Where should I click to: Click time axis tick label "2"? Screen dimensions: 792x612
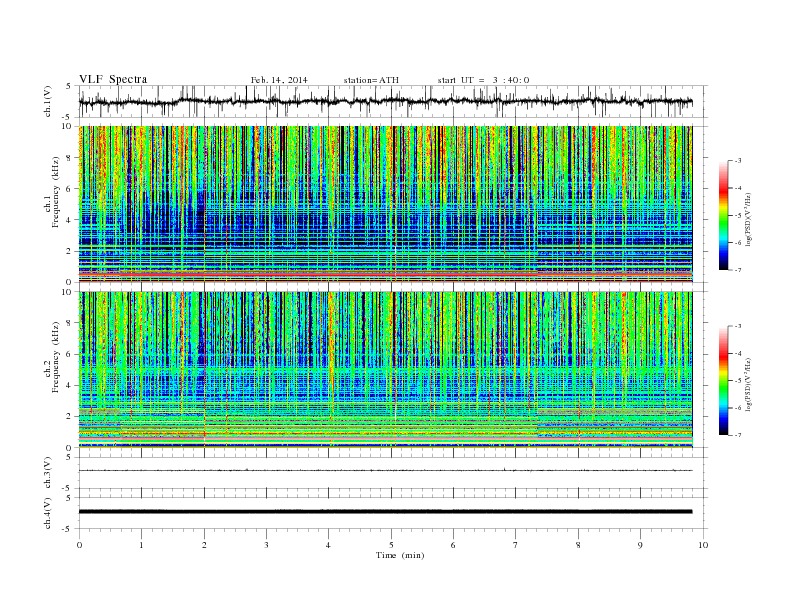pos(204,545)
